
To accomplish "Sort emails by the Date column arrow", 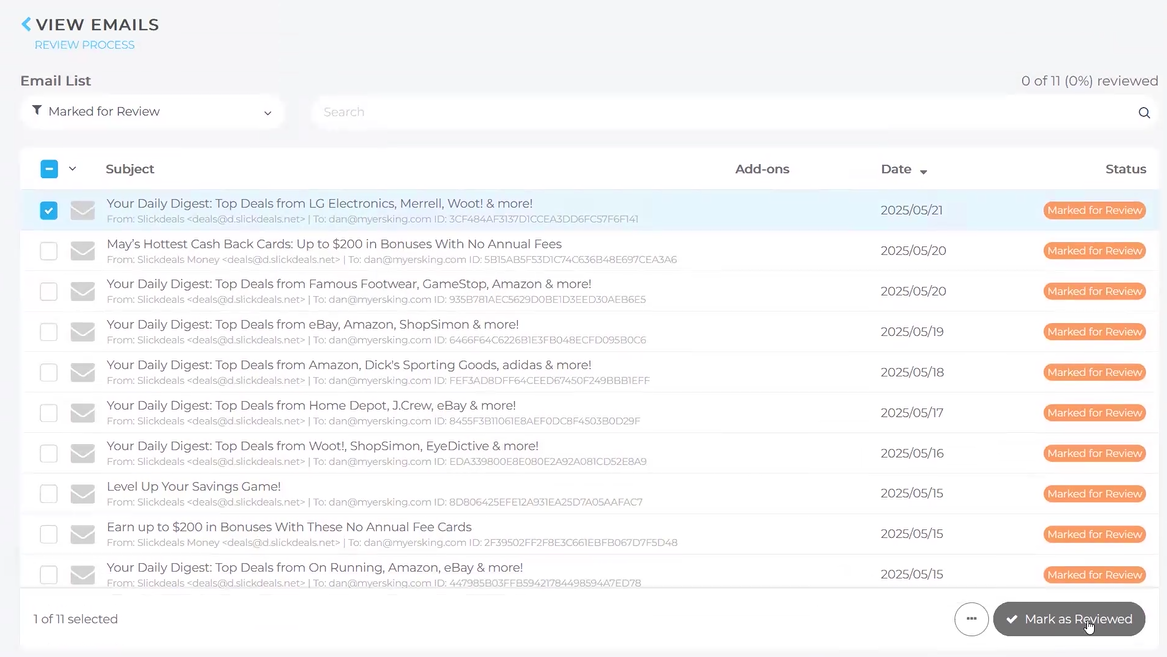I will click(x=923, y=171).
